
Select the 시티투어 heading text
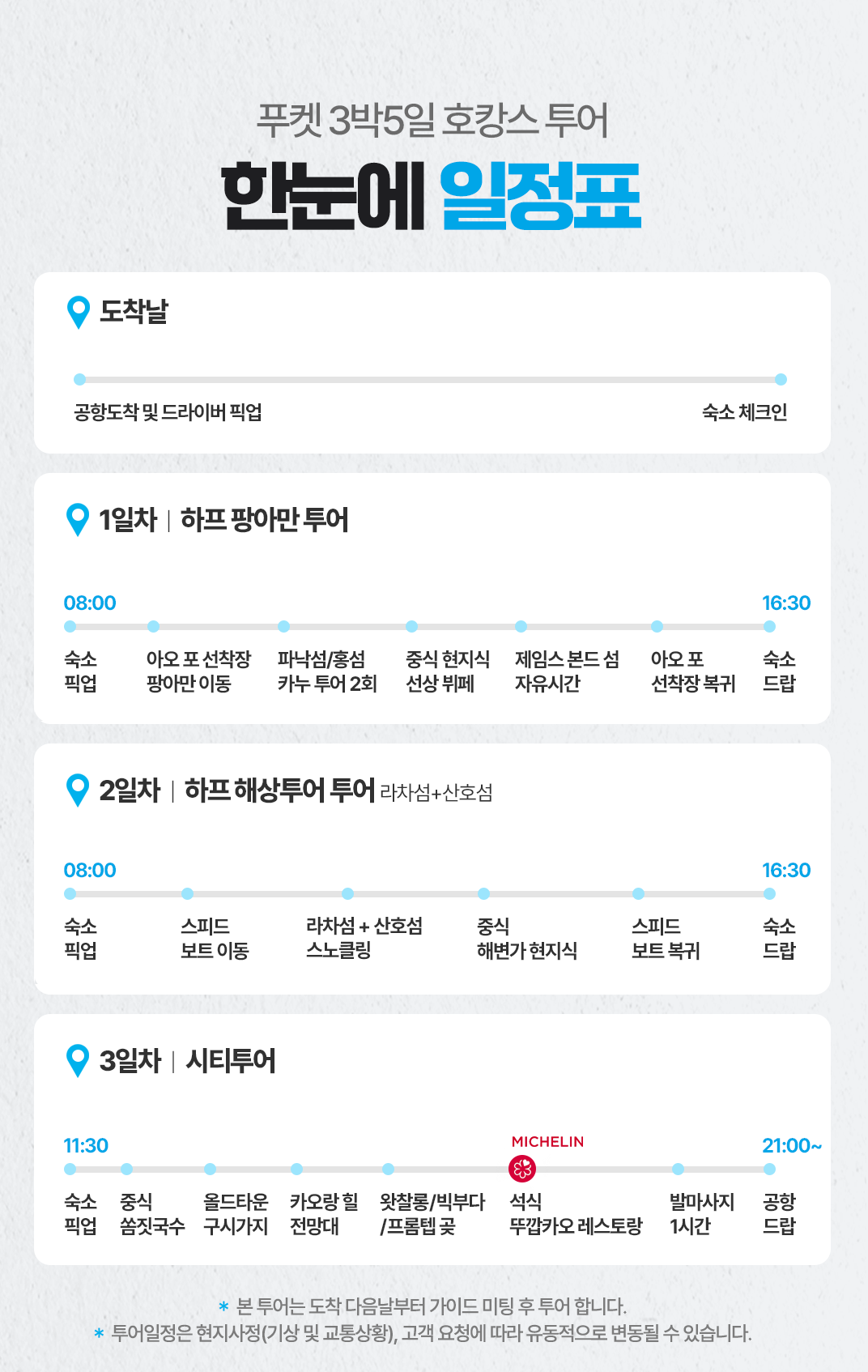[231, 1060]
